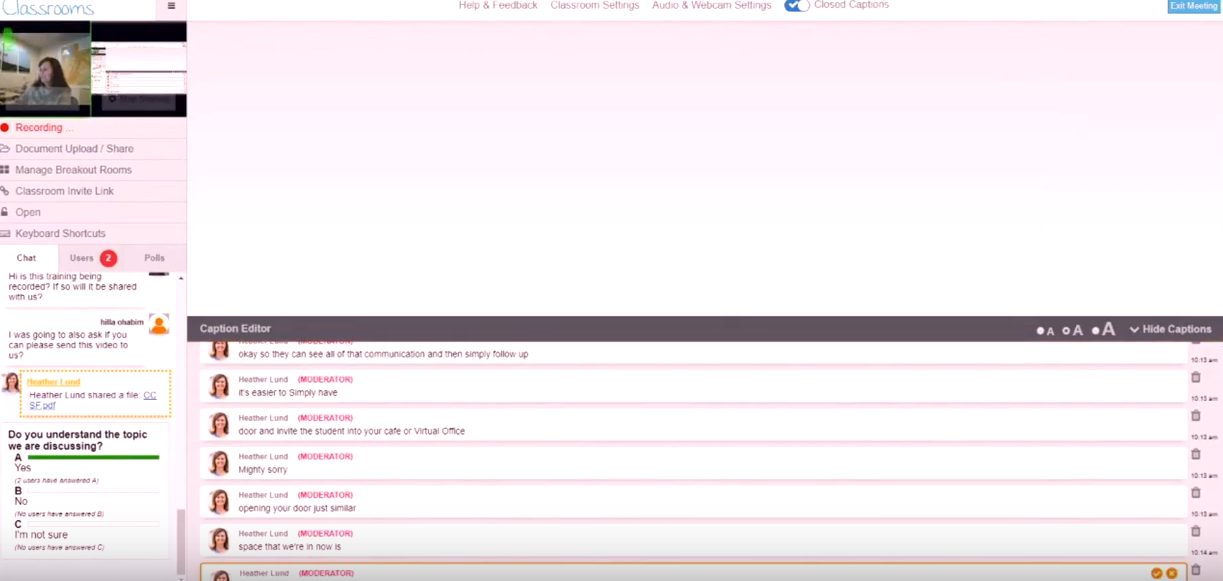This screenshot has width=1223, height=581.
Task: Switch to the Polls tab
Action: 154,258
